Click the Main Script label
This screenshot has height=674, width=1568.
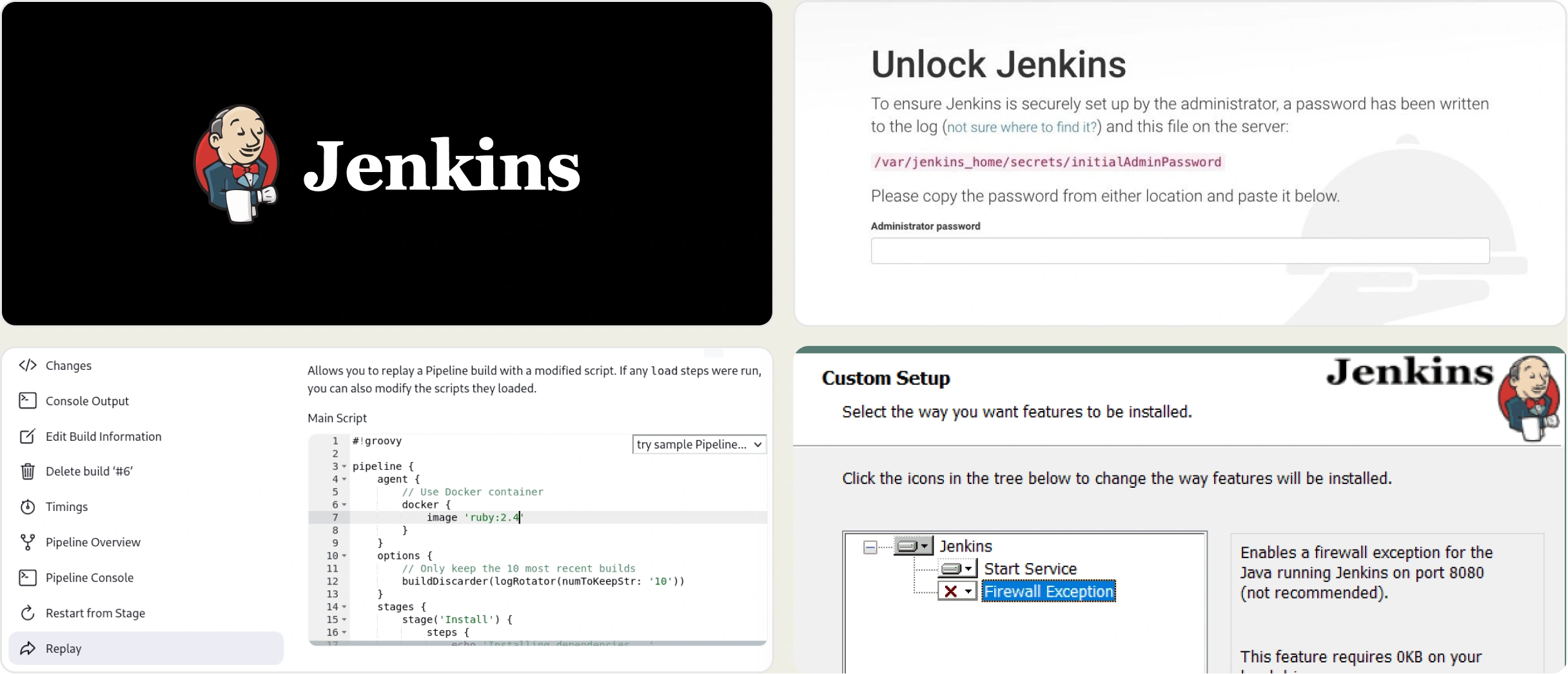[337, 418]
